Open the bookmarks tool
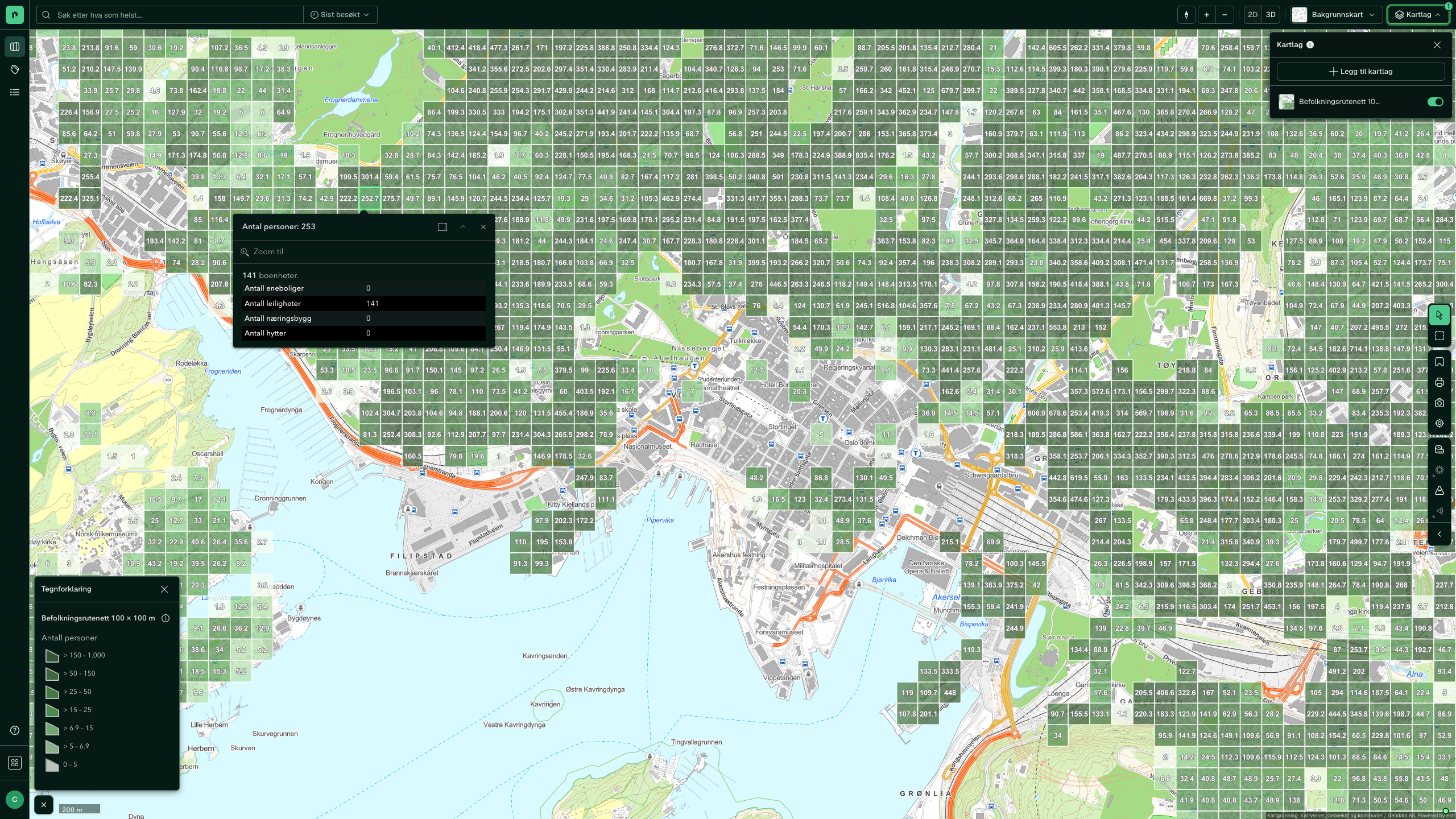Image resolution: width=1456 pixels, height=819 pixels. (1440, 362)
